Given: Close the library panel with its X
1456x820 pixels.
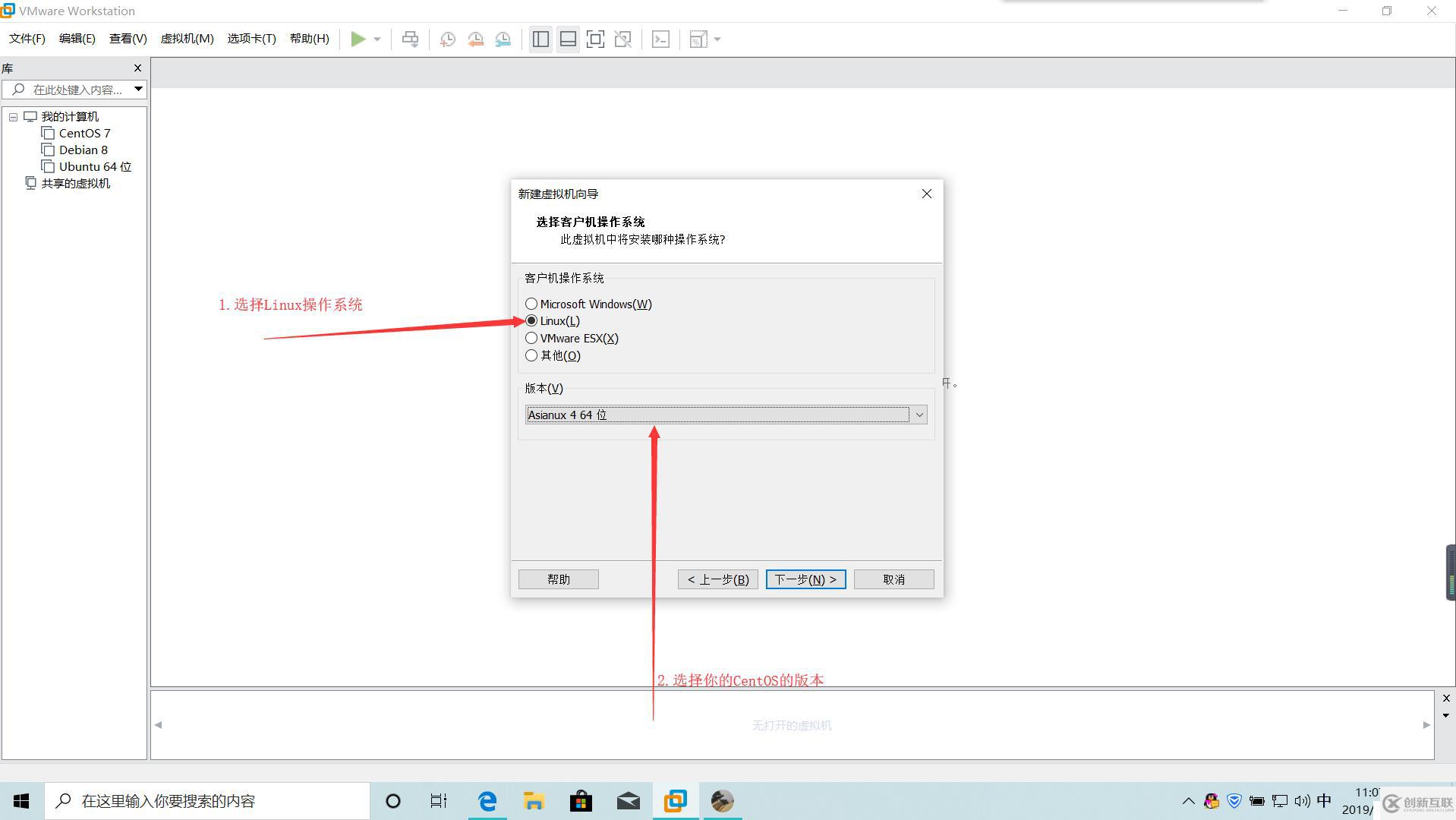Looking at the screenshot, I should tap(137, 68).
